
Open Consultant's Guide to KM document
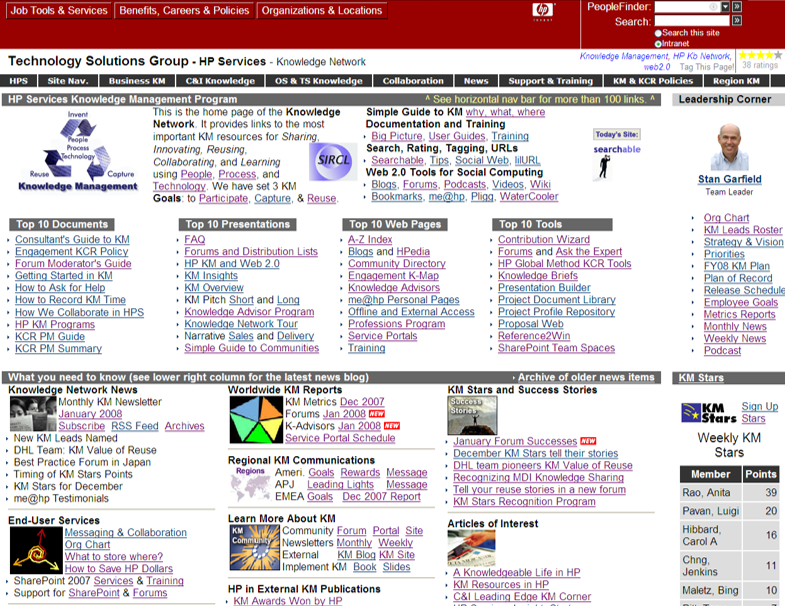[x=72, y=239]
